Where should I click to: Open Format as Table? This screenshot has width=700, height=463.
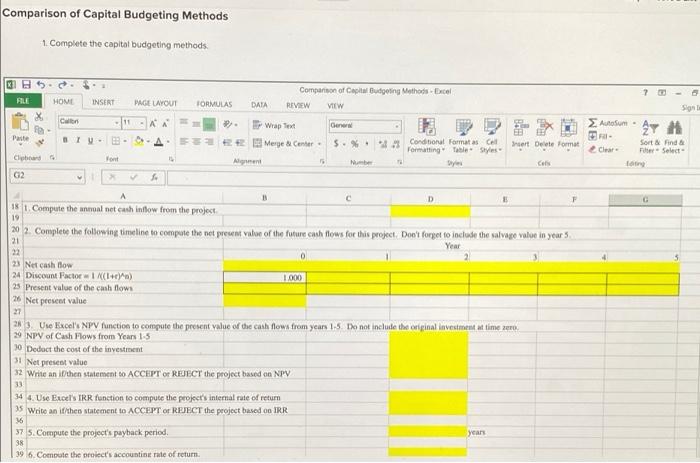pos(463,136)
